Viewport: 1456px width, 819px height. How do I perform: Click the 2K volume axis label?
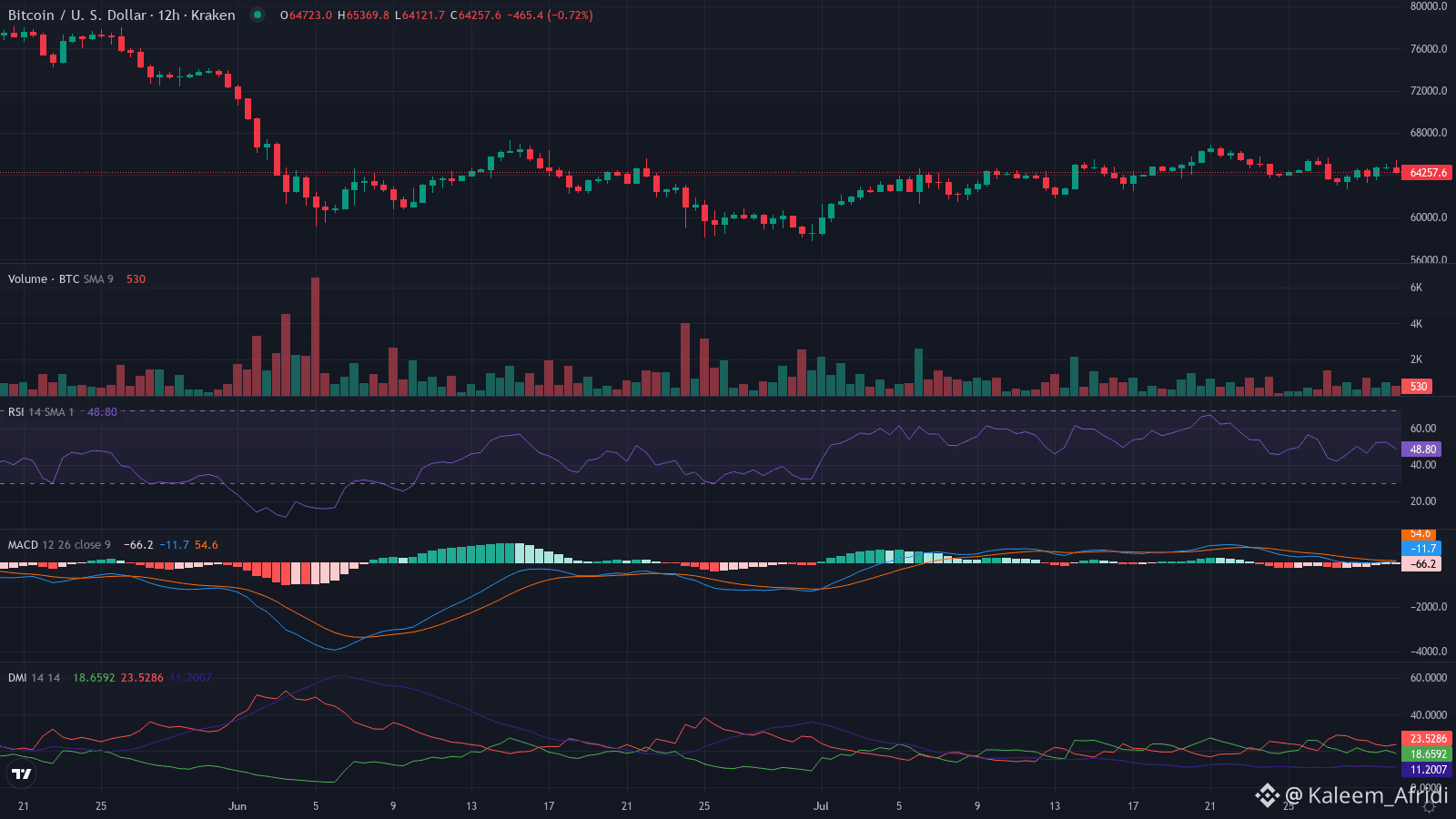(x=1416, y=359)
